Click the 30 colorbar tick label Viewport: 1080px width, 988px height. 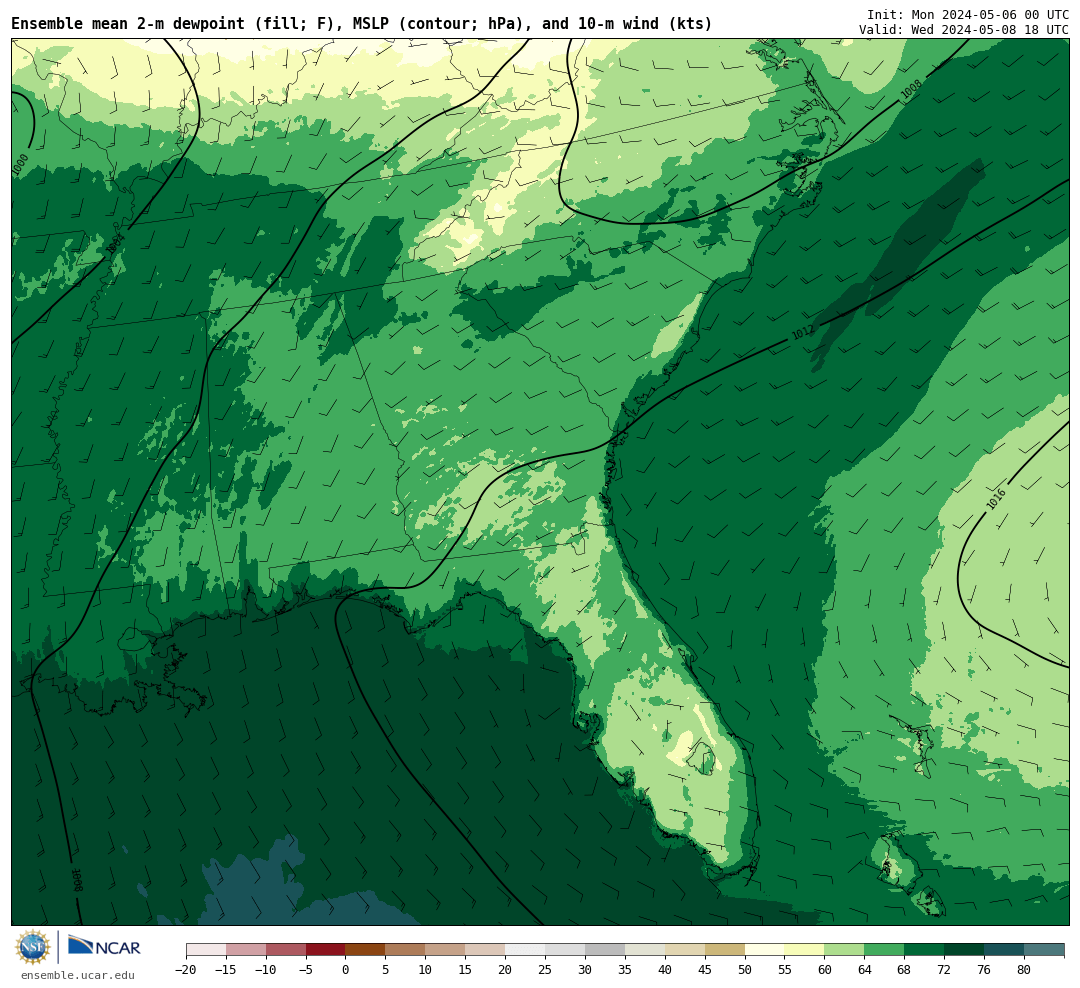585,969
